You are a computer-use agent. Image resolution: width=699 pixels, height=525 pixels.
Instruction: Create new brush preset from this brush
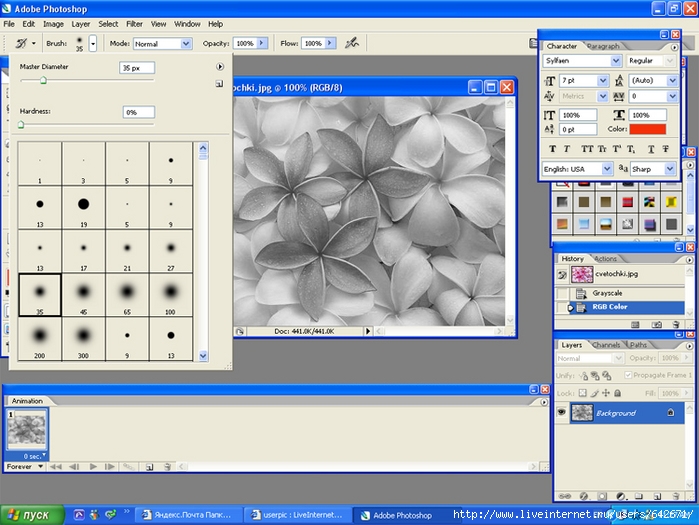tap(219, 83)
